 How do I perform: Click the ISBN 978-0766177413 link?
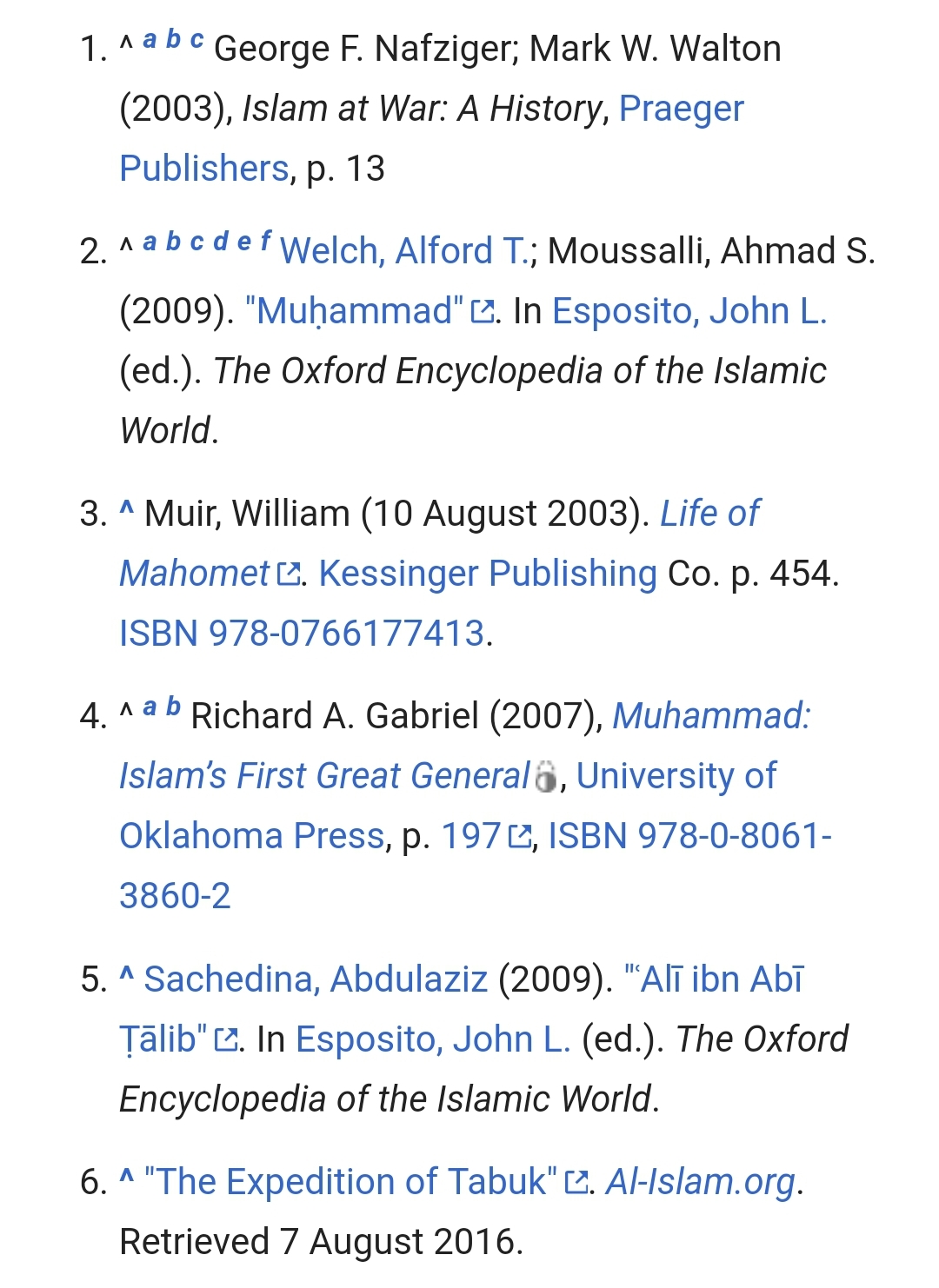click(x=302, y=634)
